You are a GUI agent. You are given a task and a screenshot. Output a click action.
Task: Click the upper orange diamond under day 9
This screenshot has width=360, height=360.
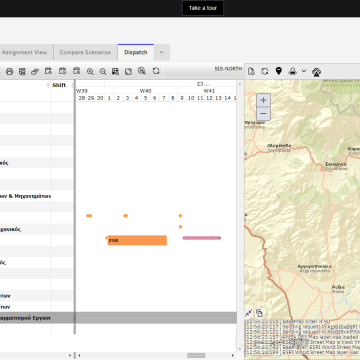click(180, 216)
